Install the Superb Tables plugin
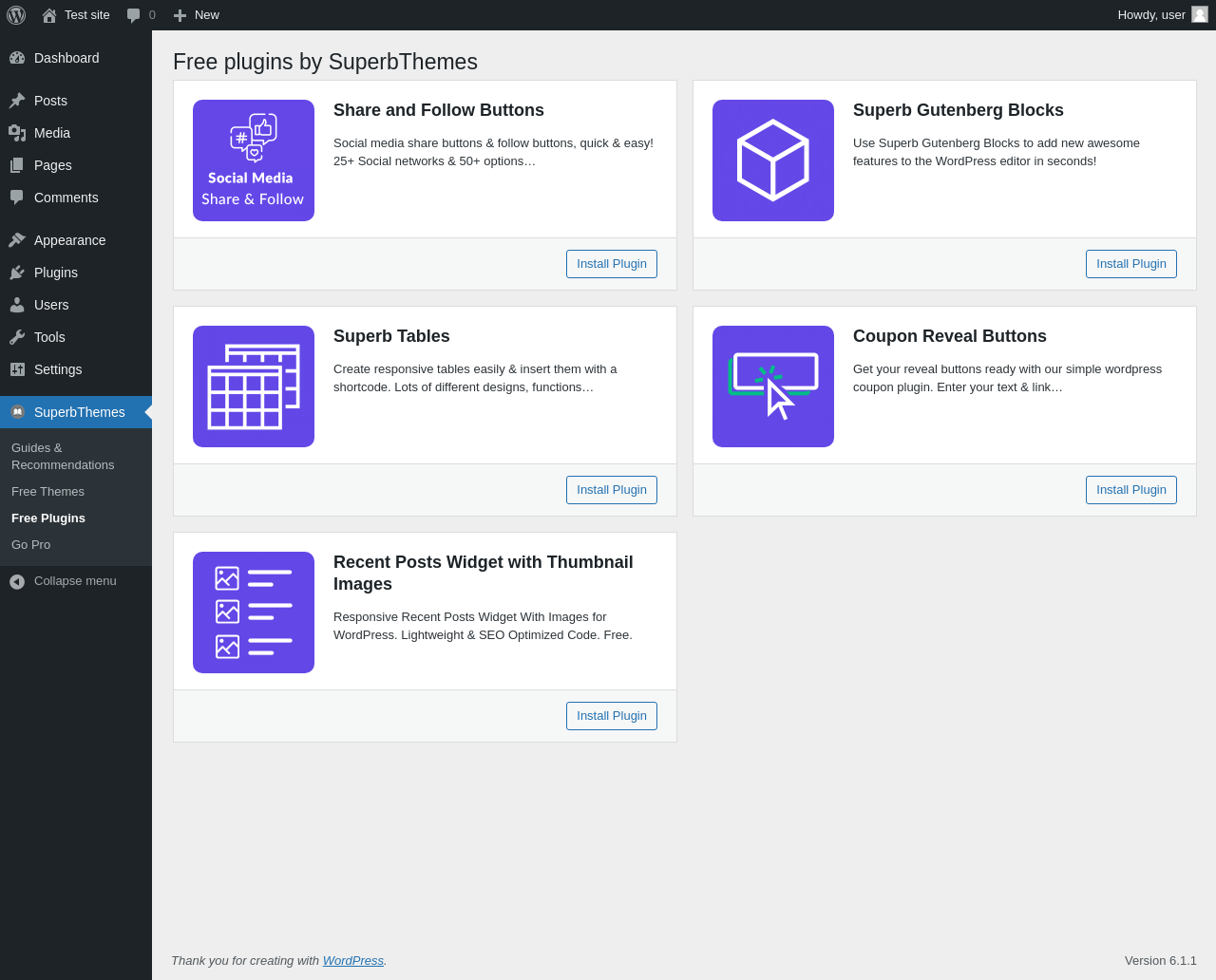Image resolution: width=1216 pixels, height=980 pixels. pyautogui.click(x=612, y=490)
